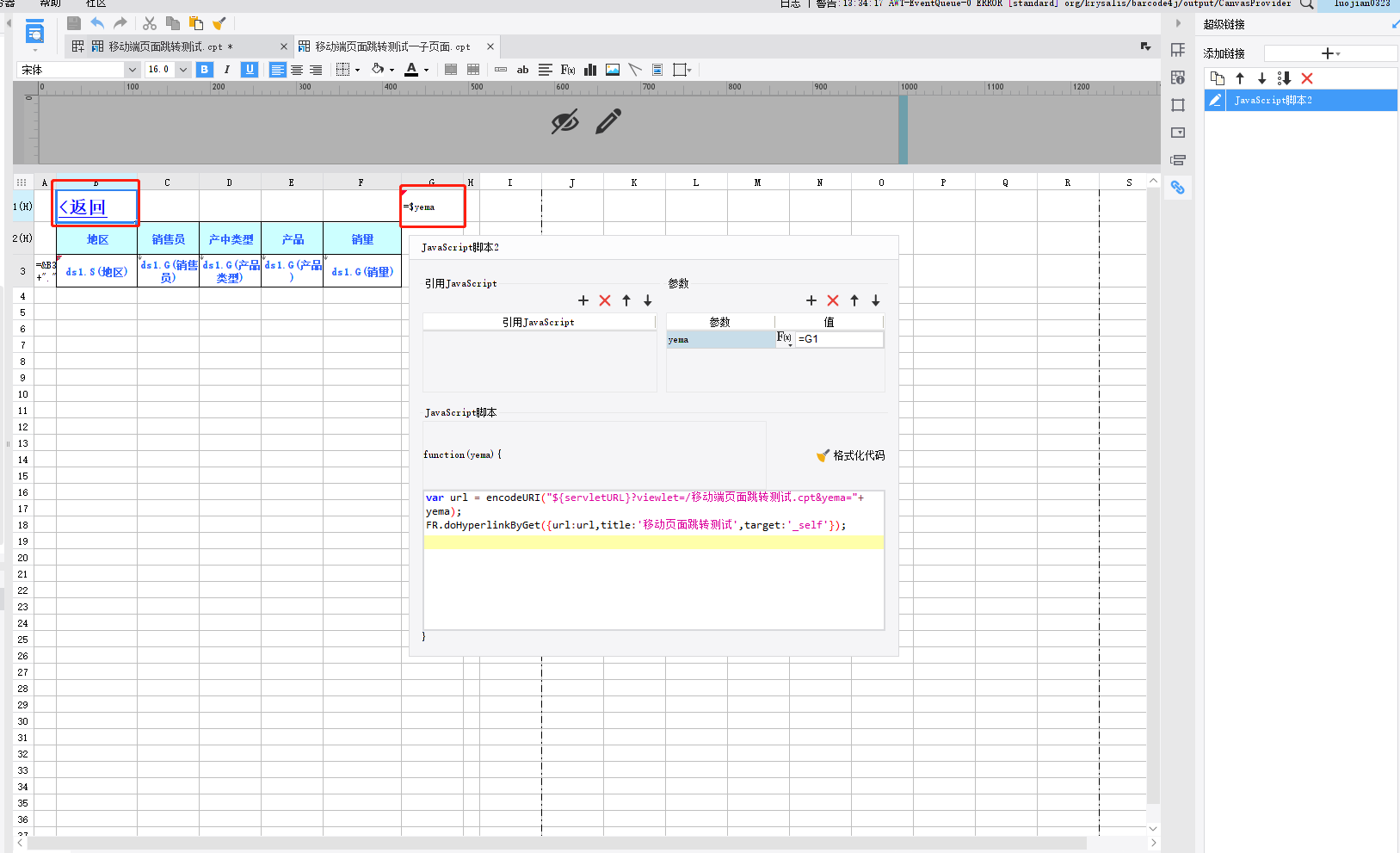Toggle underline formatting
1400x853 pixels.
[250, 70]
